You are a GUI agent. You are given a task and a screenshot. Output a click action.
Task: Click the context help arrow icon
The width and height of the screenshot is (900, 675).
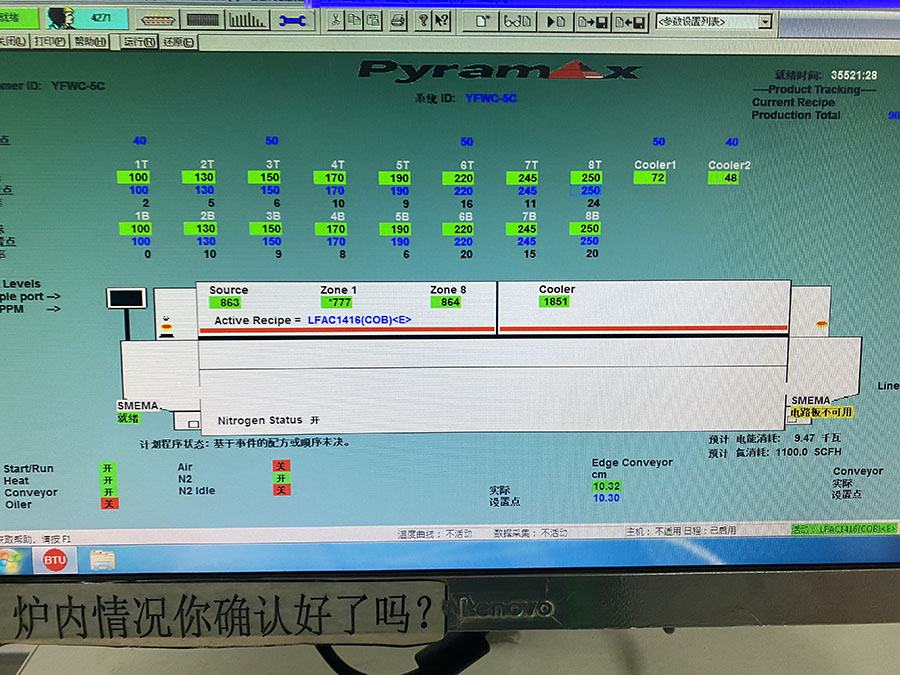(x=442, y=21)
